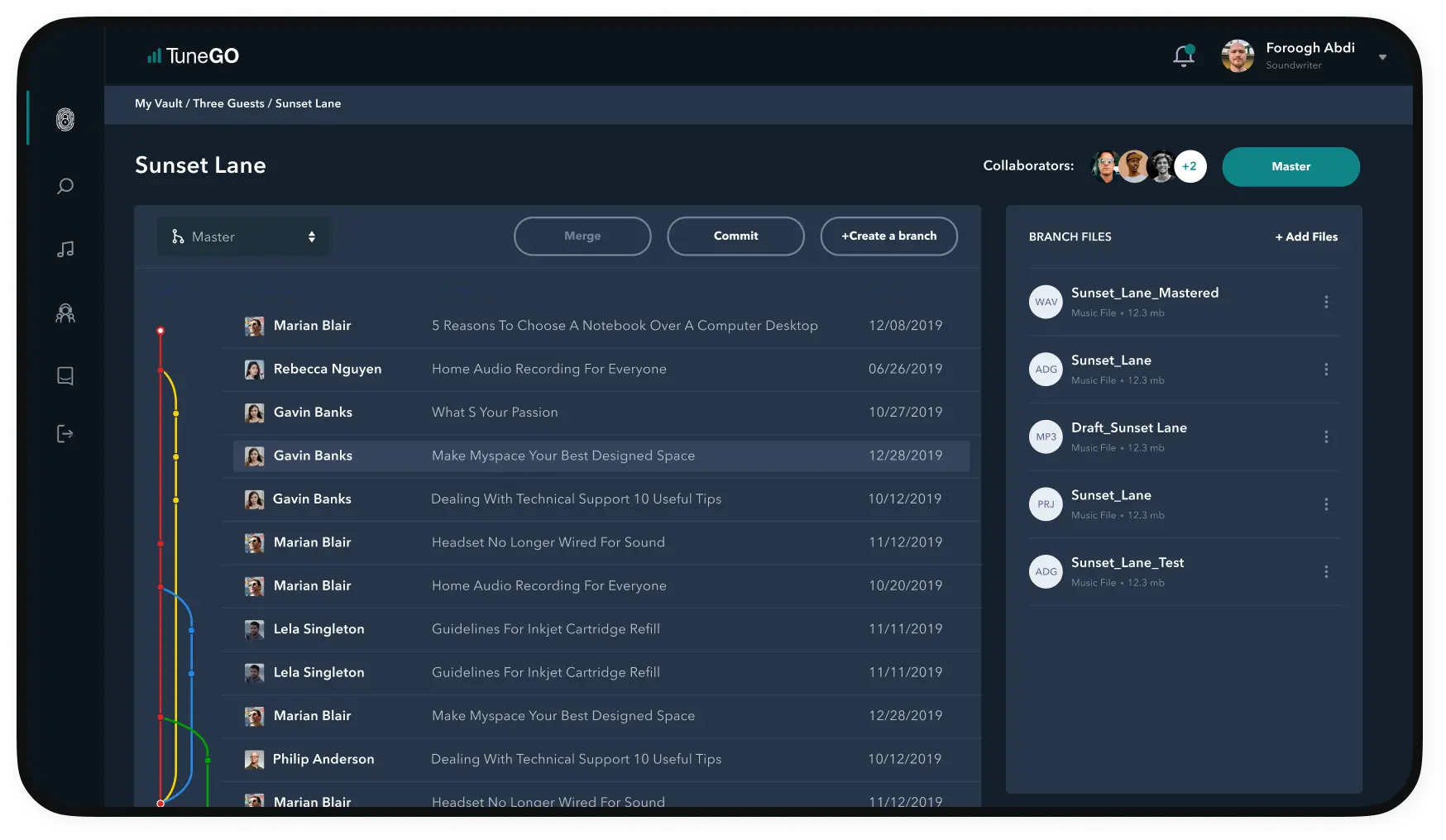The image size is (1446, 840).
Task: Open notifications via the bell icon
Action: coord(1183,55)
